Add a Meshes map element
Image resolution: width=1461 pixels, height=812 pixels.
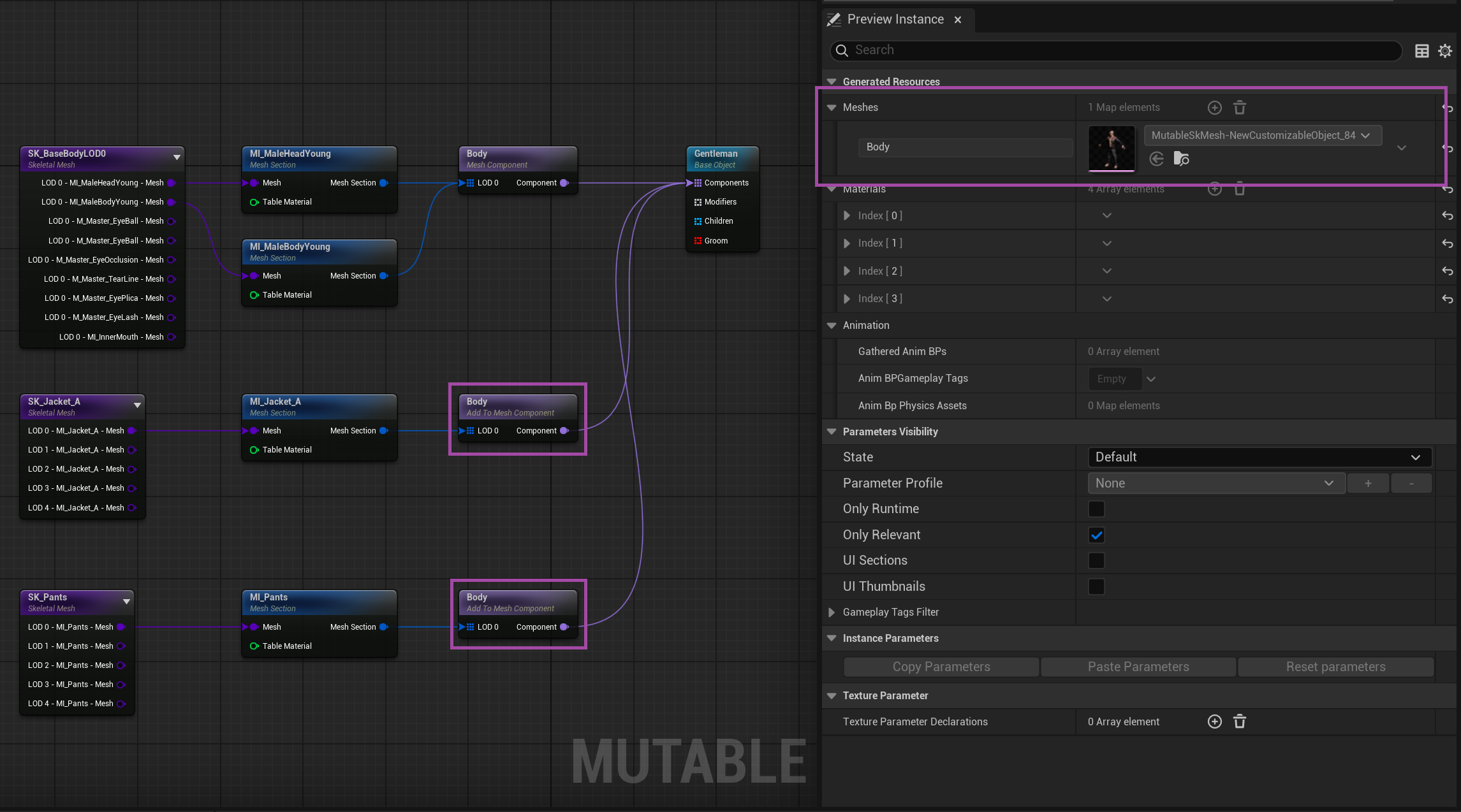pos(1215,108)
